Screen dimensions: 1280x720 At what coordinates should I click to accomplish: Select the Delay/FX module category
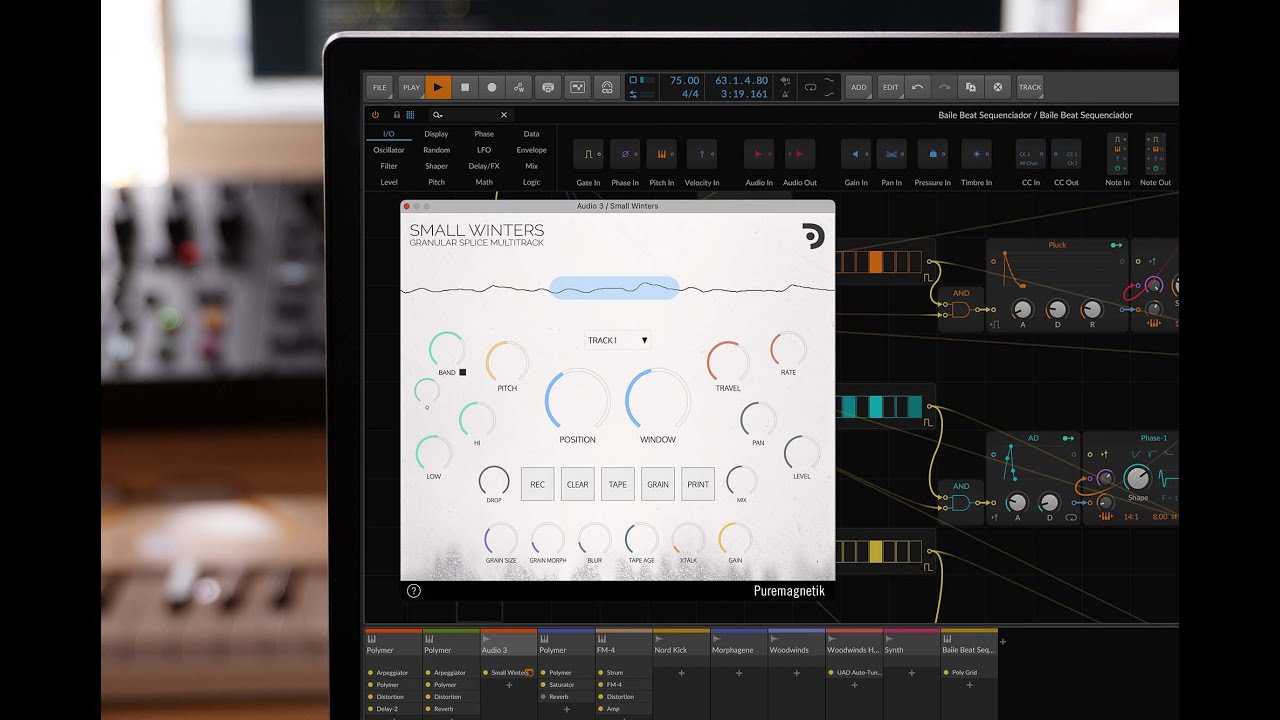coord(484,166)
